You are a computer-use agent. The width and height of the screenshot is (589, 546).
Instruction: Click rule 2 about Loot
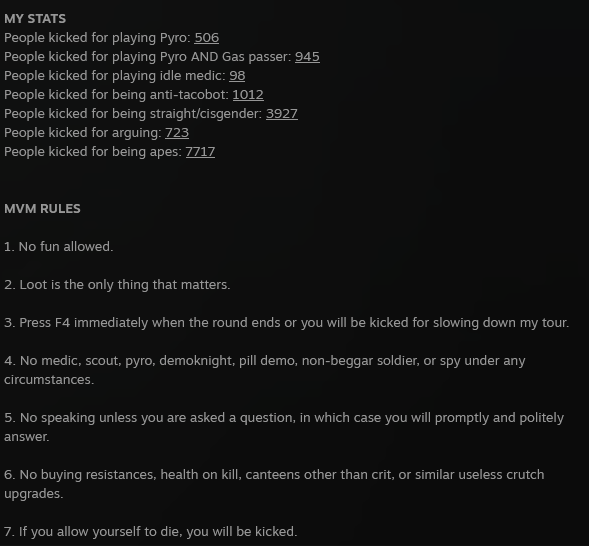coord(117,285)
